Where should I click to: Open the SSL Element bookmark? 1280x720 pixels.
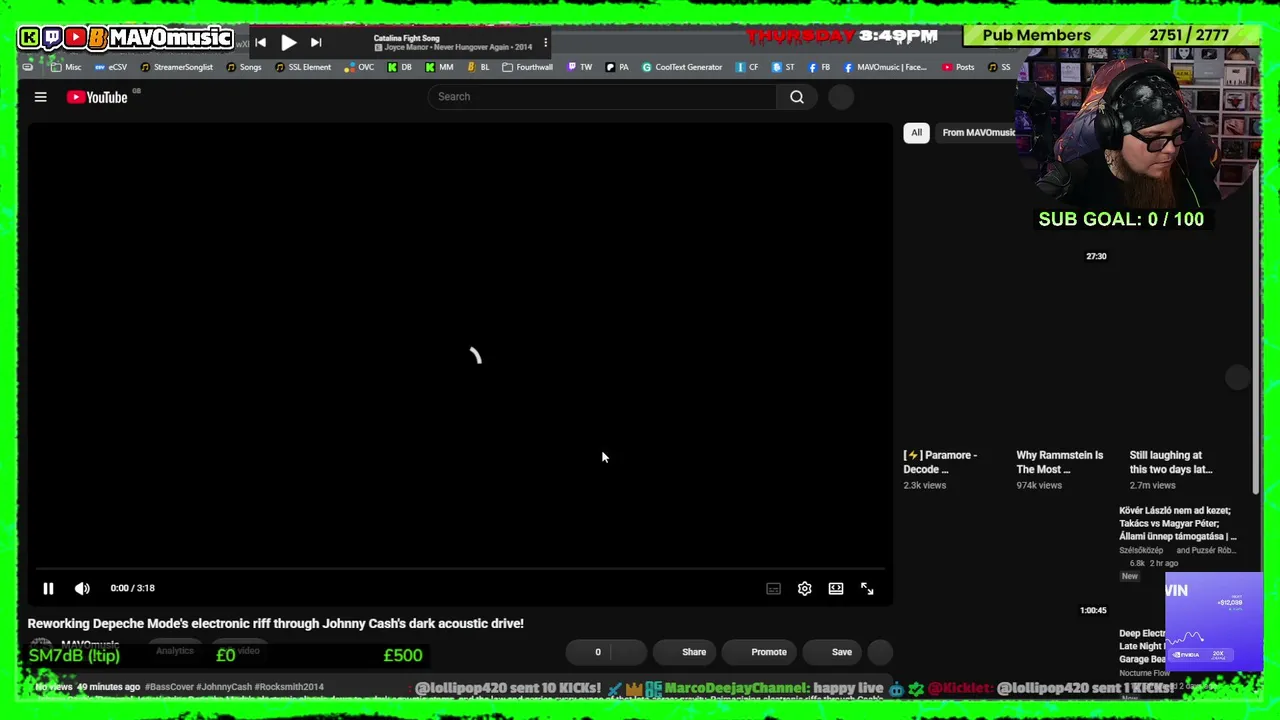point(303,67)
